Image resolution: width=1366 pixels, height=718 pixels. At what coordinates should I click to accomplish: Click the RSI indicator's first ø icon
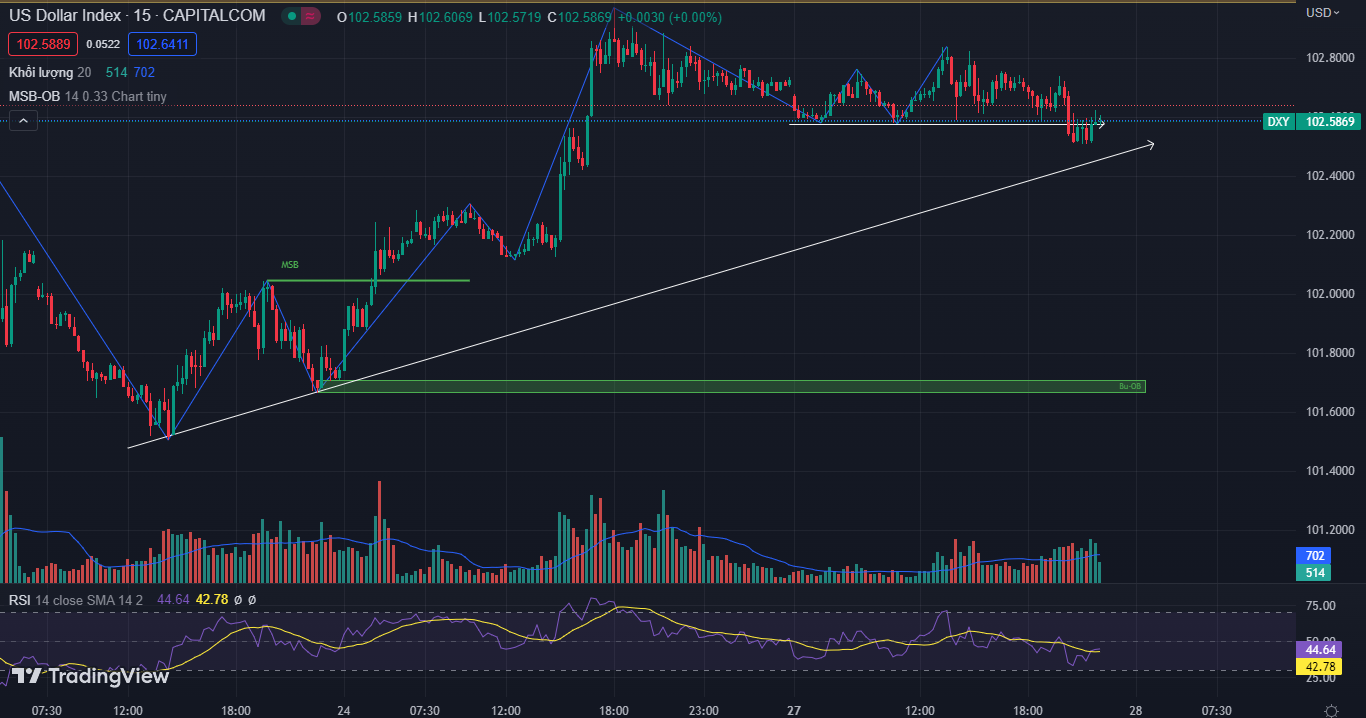point(239,600)
